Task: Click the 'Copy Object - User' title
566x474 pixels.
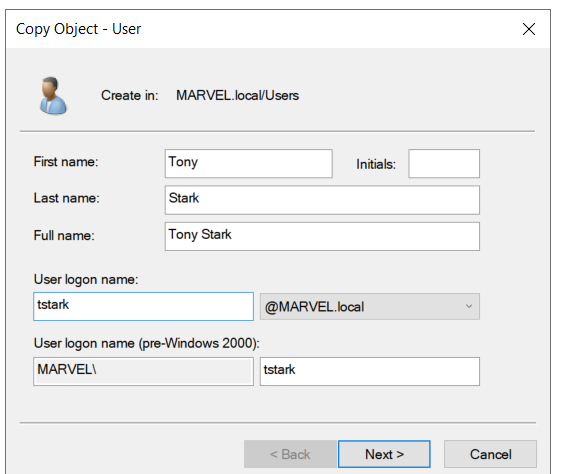Action: [78, 29]
